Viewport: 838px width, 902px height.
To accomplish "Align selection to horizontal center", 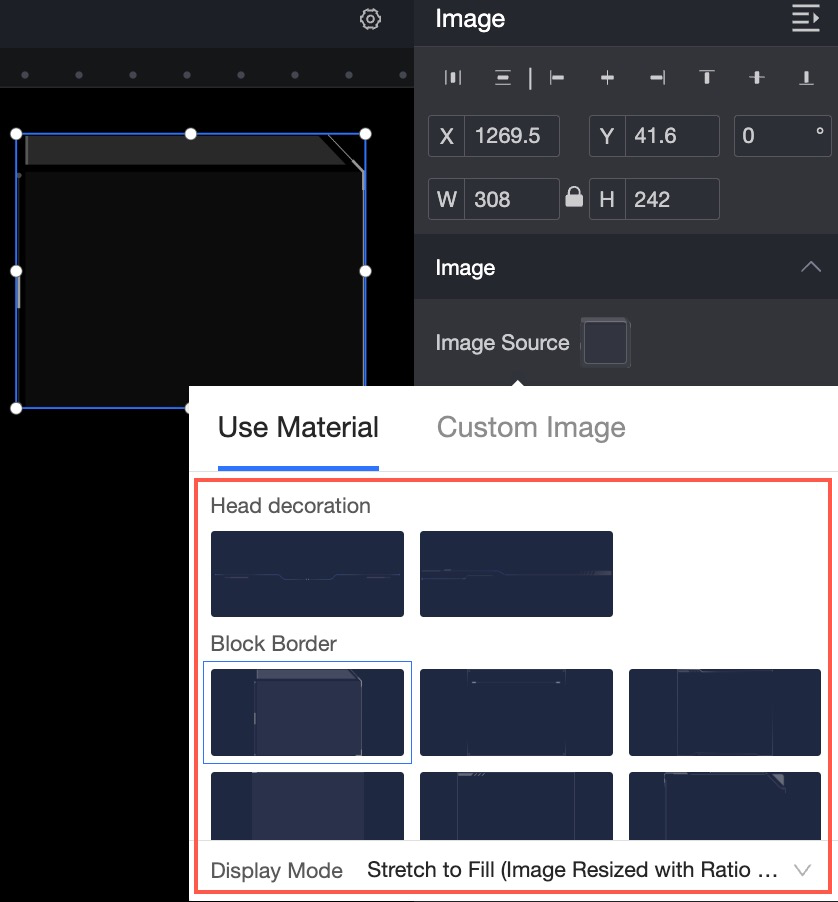I will coord(607,77).
